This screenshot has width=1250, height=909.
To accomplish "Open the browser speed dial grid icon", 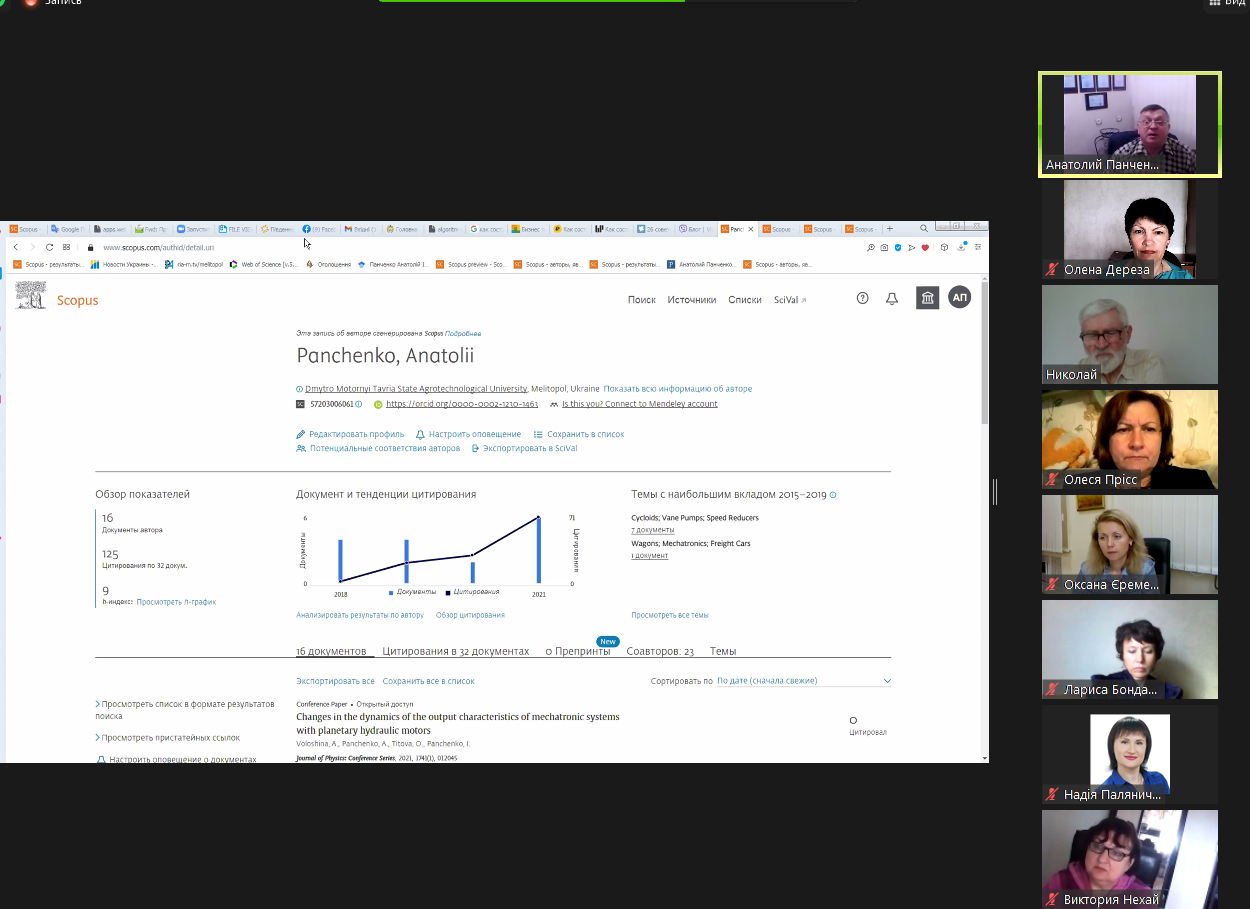I will click(x=66, y=247).
